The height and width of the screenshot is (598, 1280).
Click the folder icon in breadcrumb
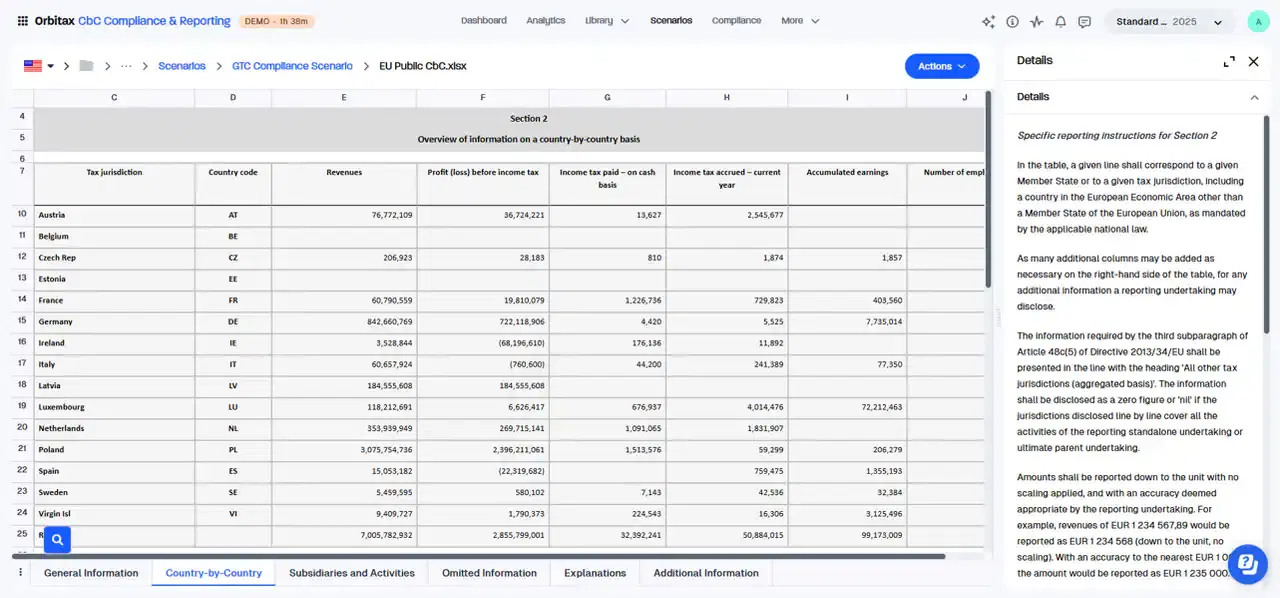[86, 66]
